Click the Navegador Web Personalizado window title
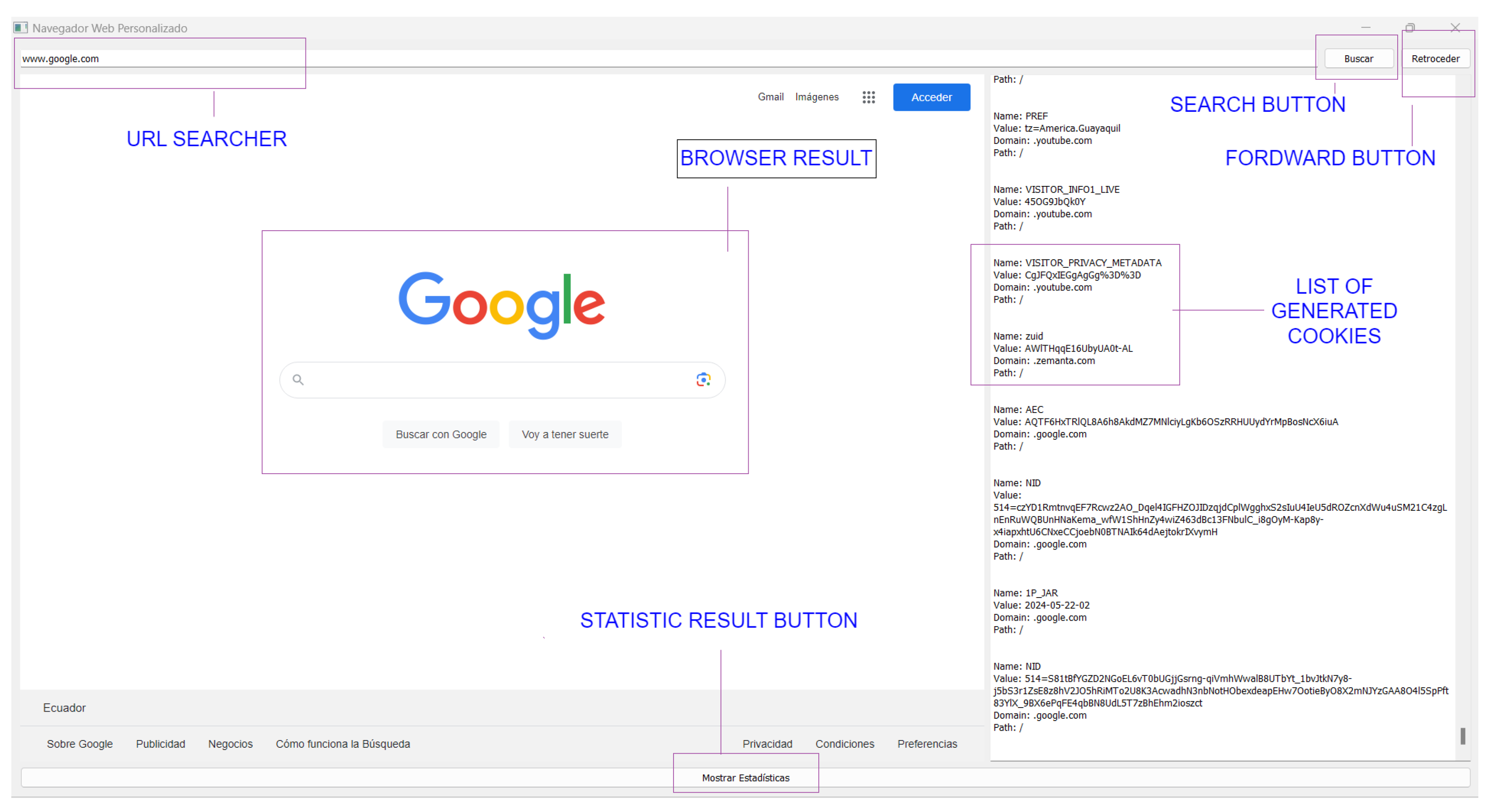Image resolution: width=1486 pixels, height=812 pixels. [x=110, y=28]
